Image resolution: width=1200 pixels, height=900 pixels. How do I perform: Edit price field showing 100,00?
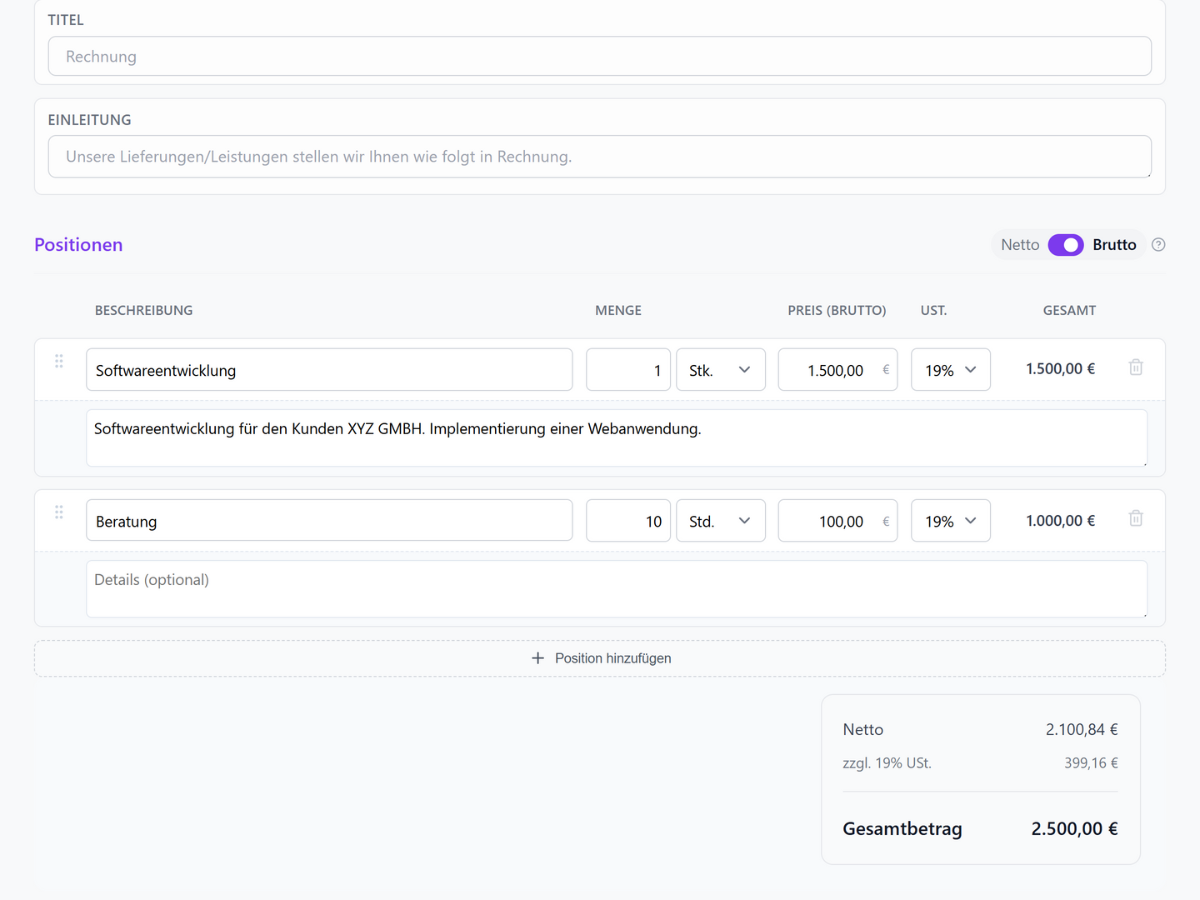(x=838, y=521)
